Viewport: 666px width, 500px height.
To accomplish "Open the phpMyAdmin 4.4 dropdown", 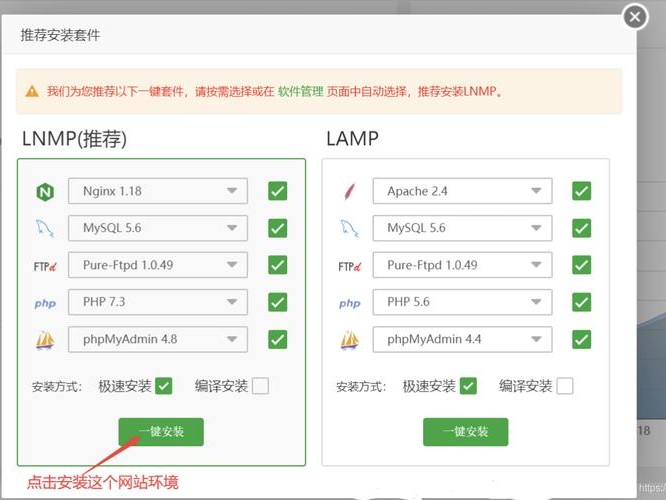I will (463, 339).
